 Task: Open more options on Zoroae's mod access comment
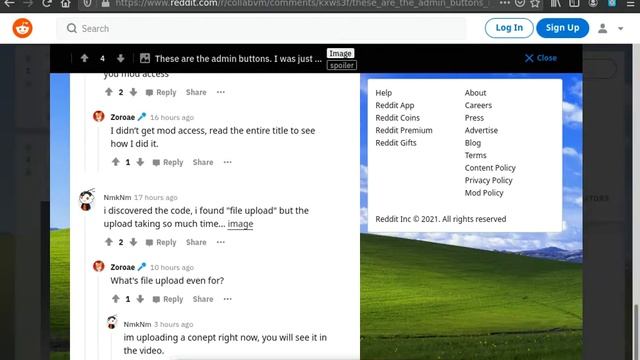(228, 162)
